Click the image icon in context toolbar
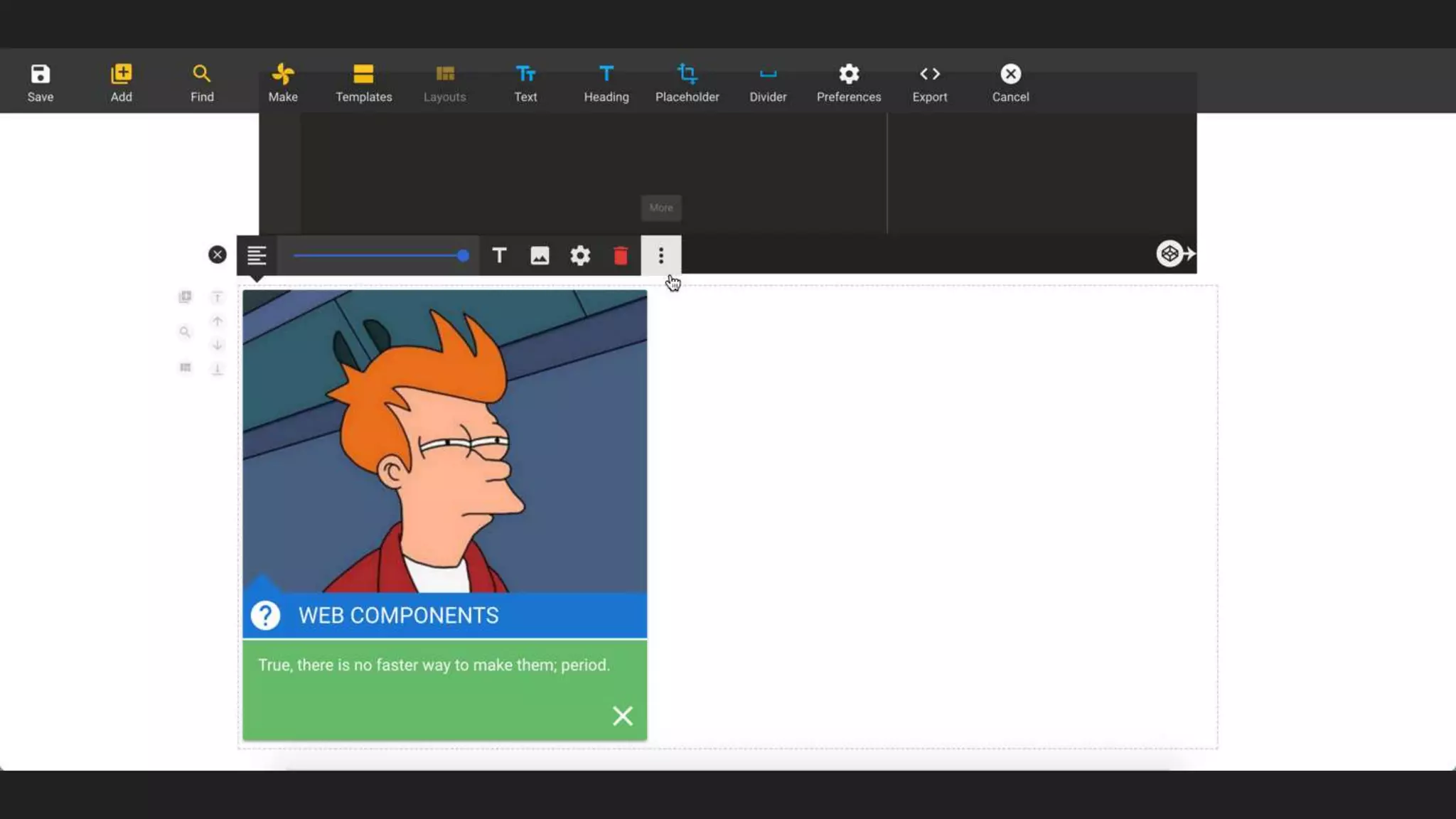Image resolution: width=1456 pixels, height=819 pixels. pyautogui.click(x=540, y=255)
